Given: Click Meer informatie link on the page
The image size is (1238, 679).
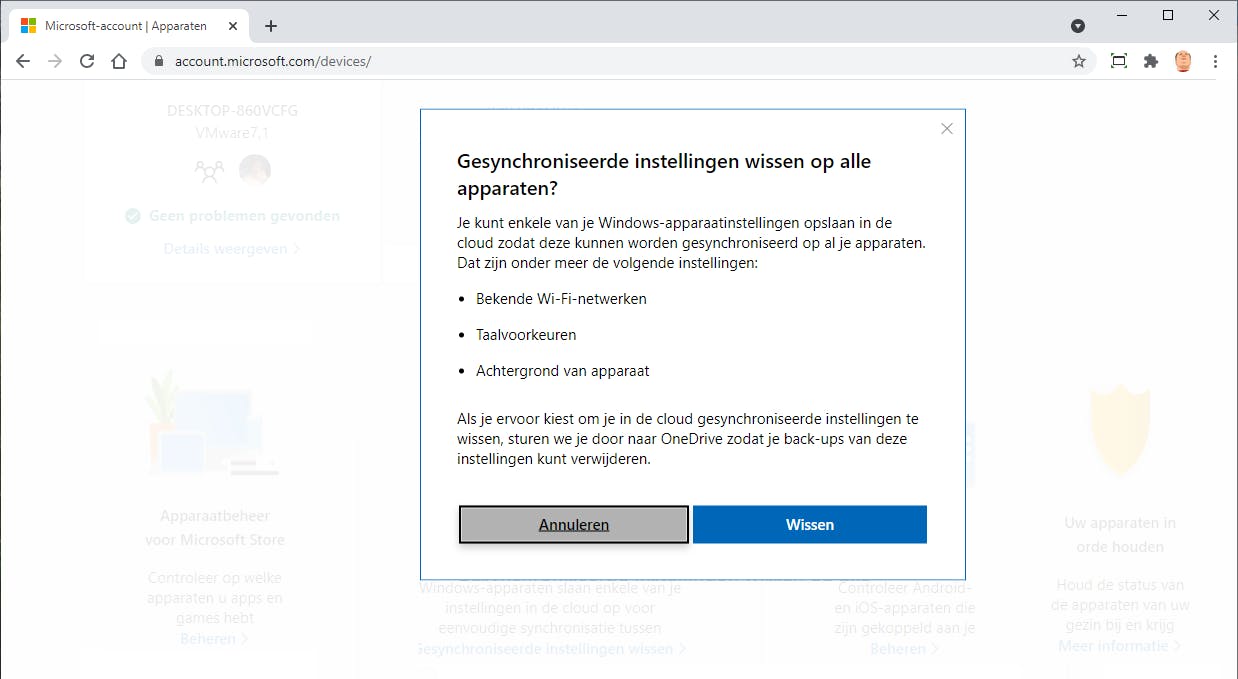Looking at the screenshot, I should click(1119, 646).
